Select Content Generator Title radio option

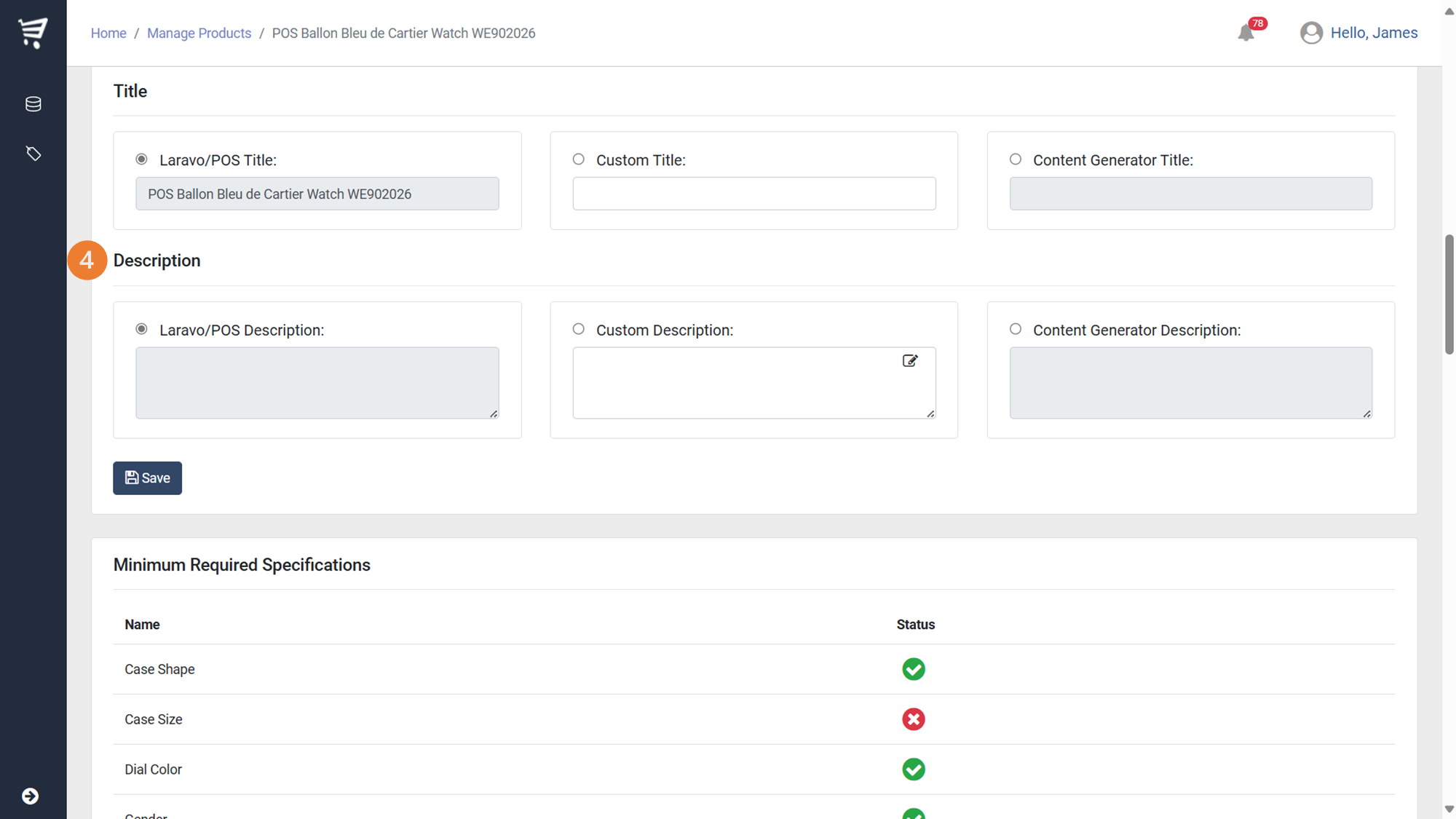[x=1015, y=159]
